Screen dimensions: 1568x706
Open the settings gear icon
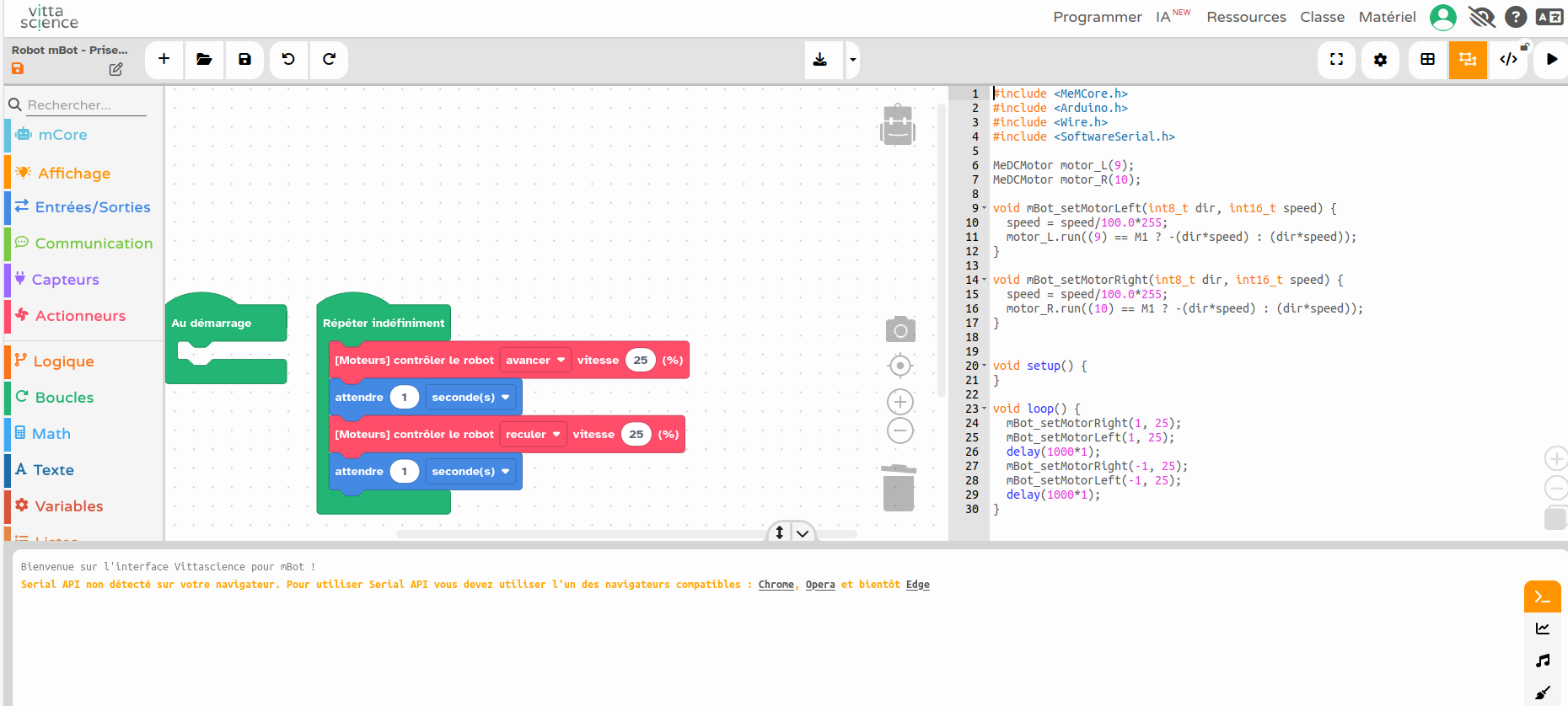tap(1380, 60)
